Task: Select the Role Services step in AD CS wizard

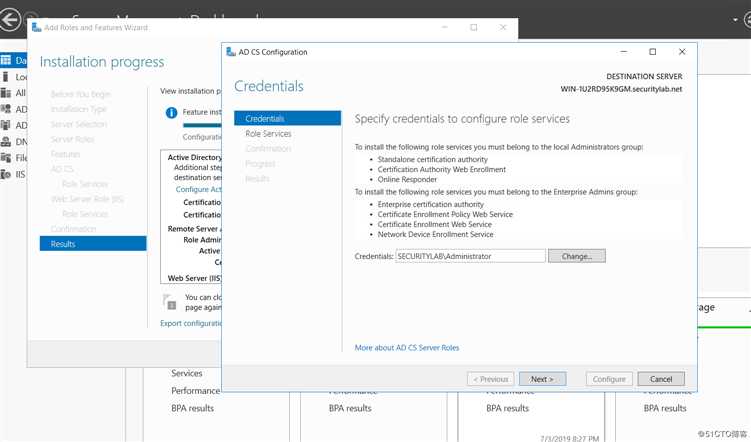Action: [x=268, y=134]
